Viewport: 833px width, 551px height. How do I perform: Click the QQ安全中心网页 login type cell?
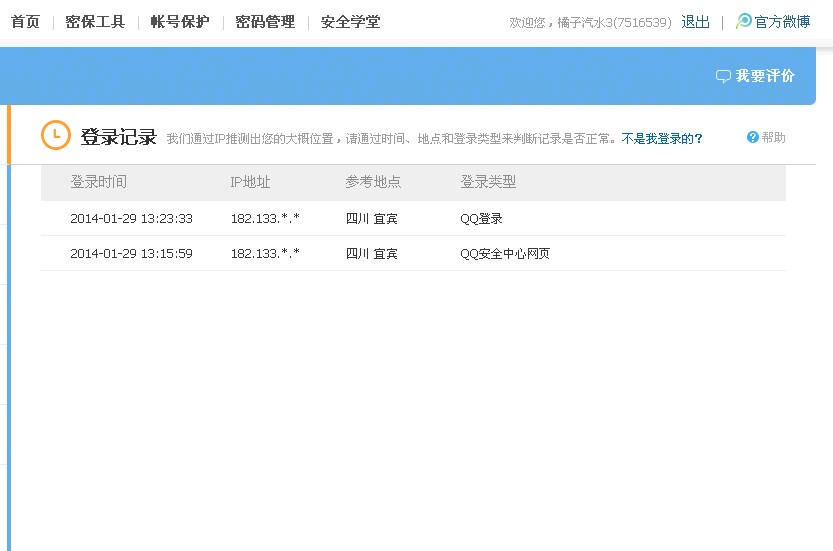(x=505, y=253)
